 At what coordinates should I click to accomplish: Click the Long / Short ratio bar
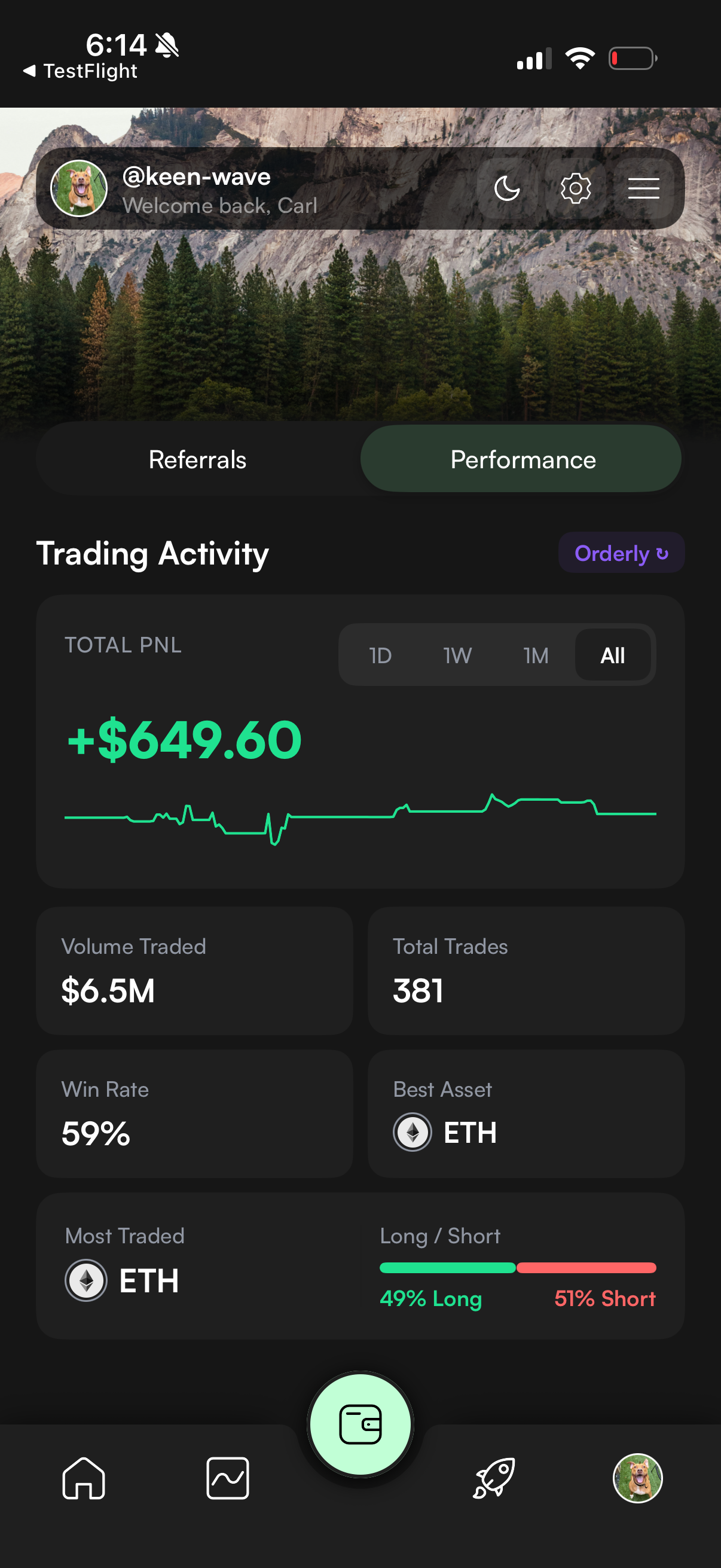point(517,1268)
